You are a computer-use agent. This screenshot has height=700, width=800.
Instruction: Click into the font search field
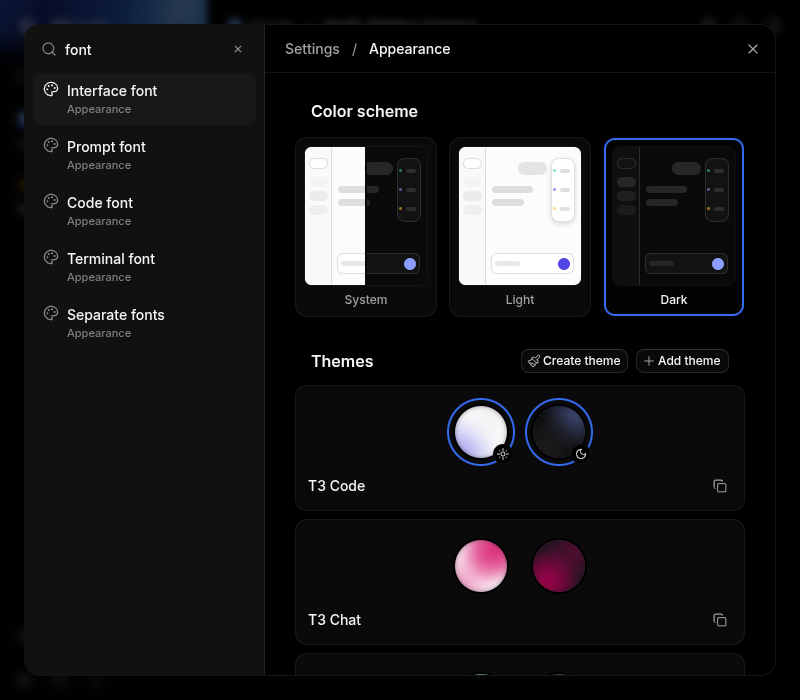coord(145,49)
